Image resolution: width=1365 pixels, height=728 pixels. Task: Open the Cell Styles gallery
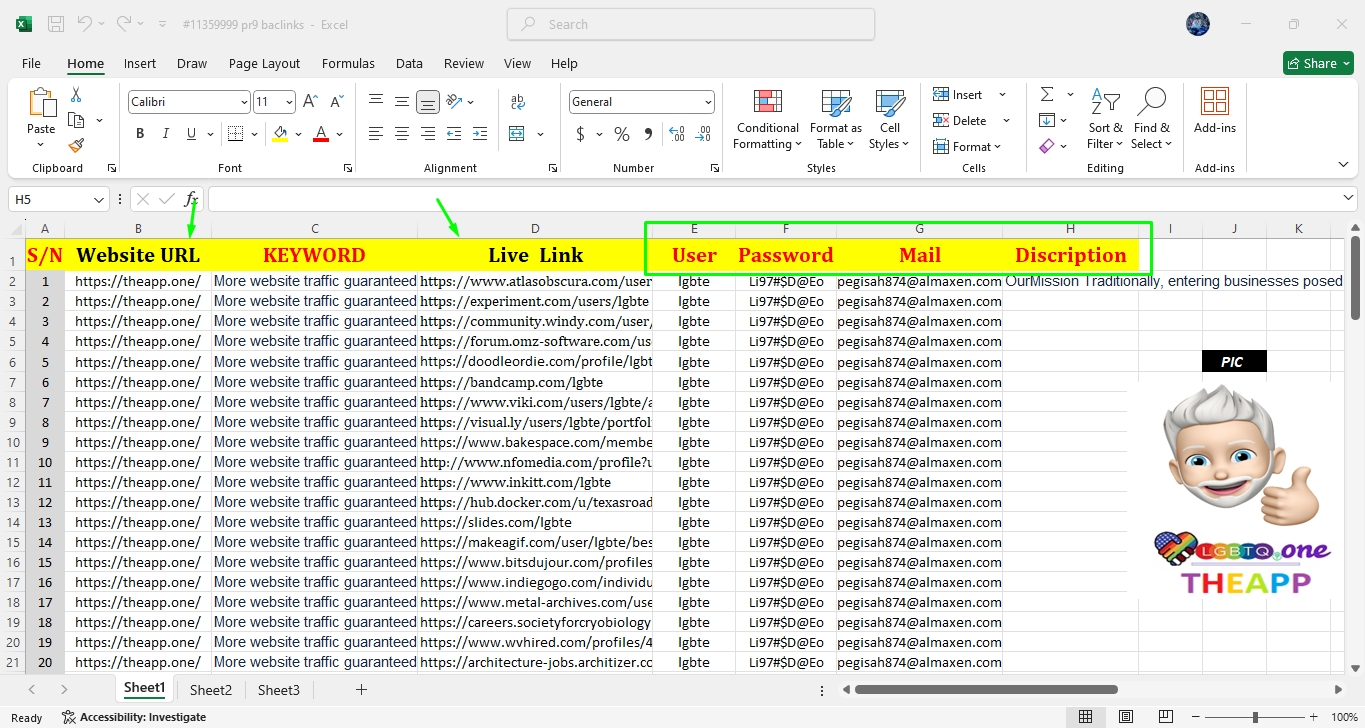pos(888,119)
